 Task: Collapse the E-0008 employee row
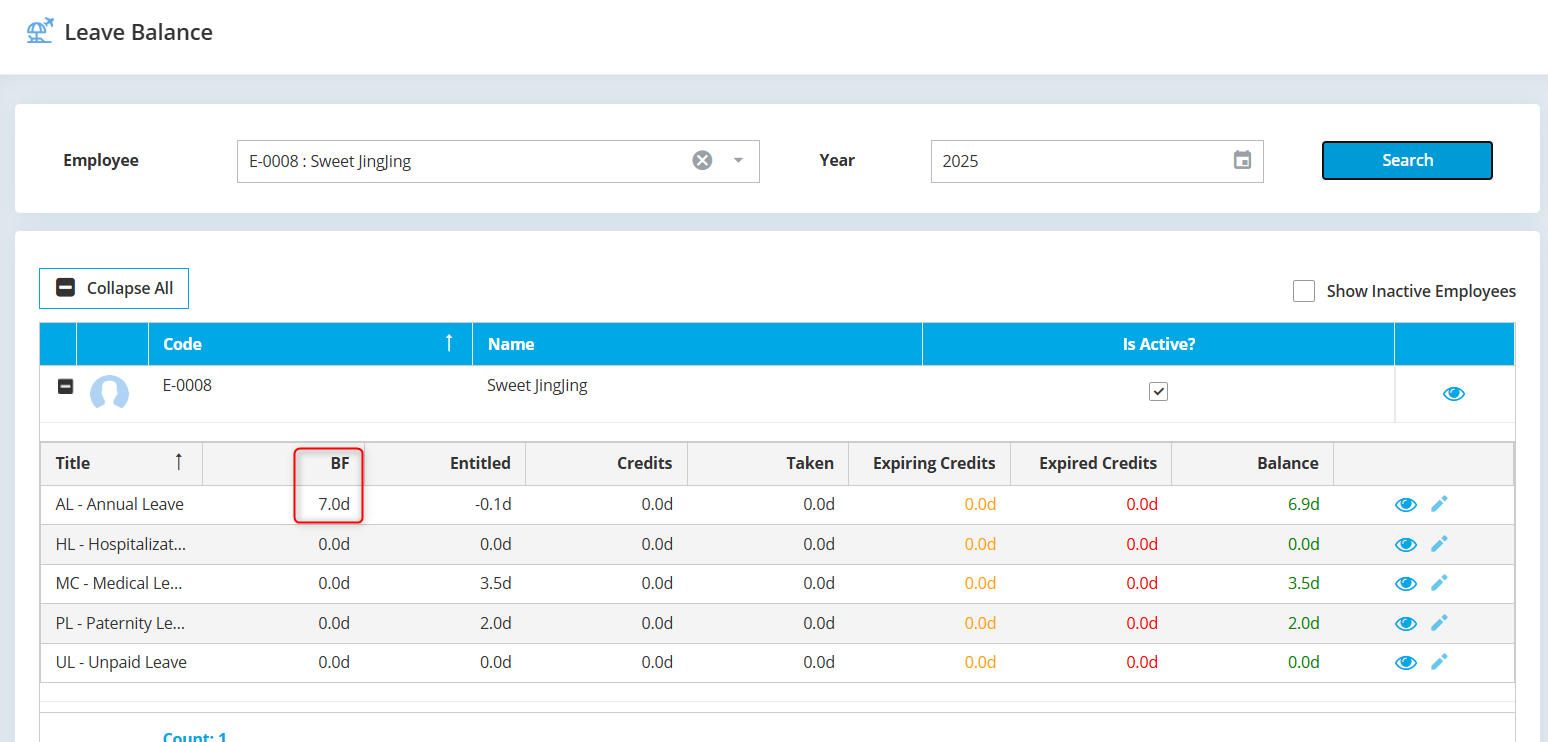65,386
